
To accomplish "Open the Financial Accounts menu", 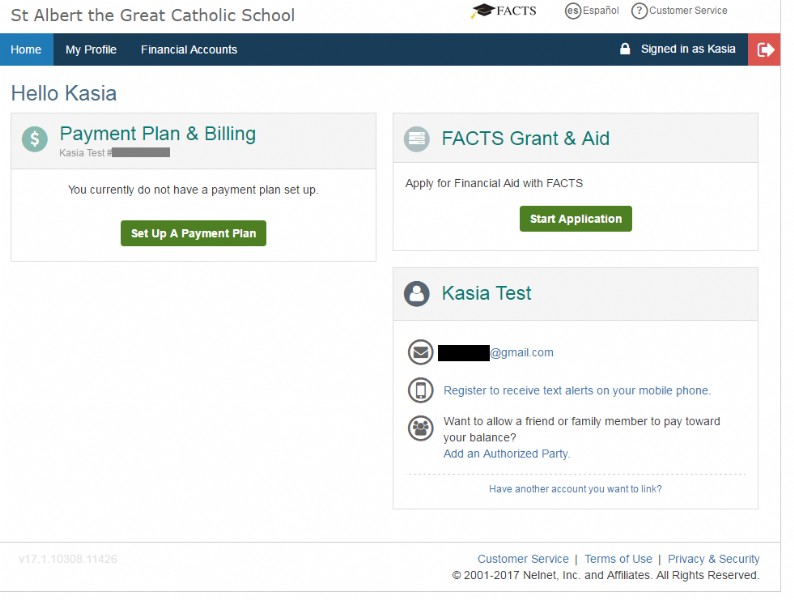I will pos(189,50).
